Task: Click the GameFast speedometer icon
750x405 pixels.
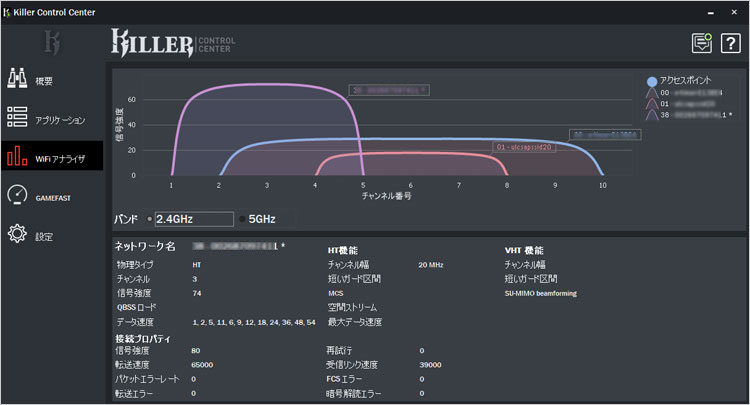Action: coord(17,195)
